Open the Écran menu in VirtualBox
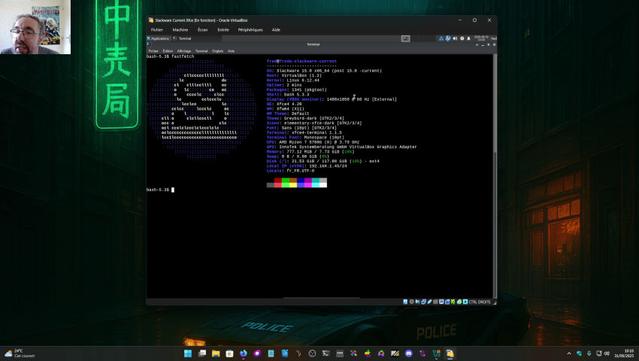The width and height of the screenshot is (639, 361). point(203,30)
